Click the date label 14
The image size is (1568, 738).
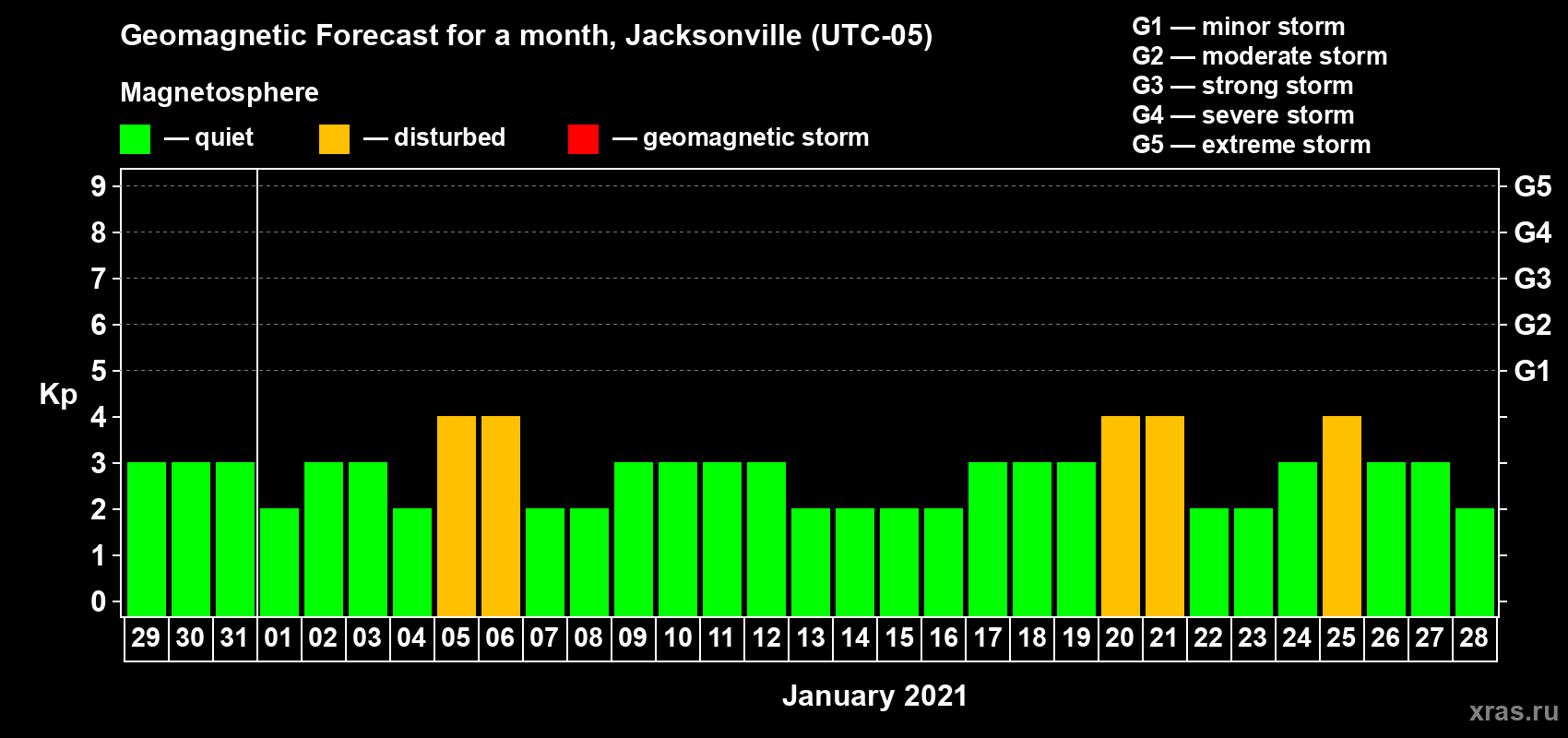[855, 637]
